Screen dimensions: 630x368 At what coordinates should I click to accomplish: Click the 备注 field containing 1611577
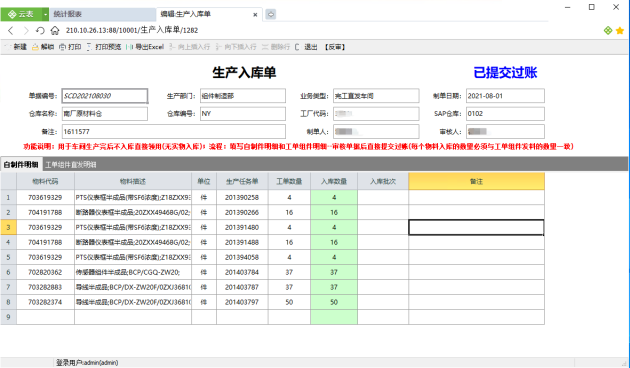174,131
